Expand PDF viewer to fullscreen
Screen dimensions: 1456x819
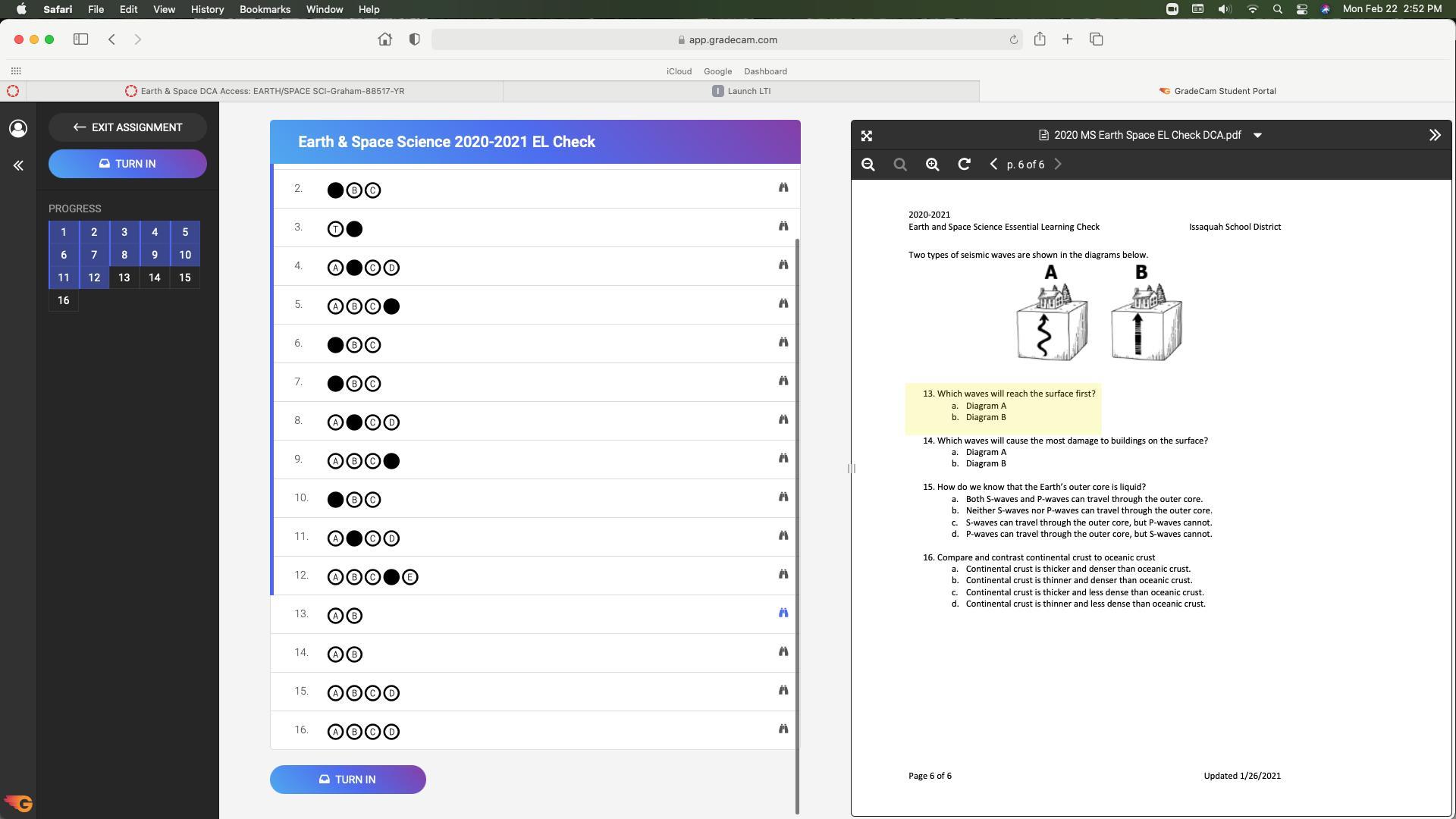point(867,136)
